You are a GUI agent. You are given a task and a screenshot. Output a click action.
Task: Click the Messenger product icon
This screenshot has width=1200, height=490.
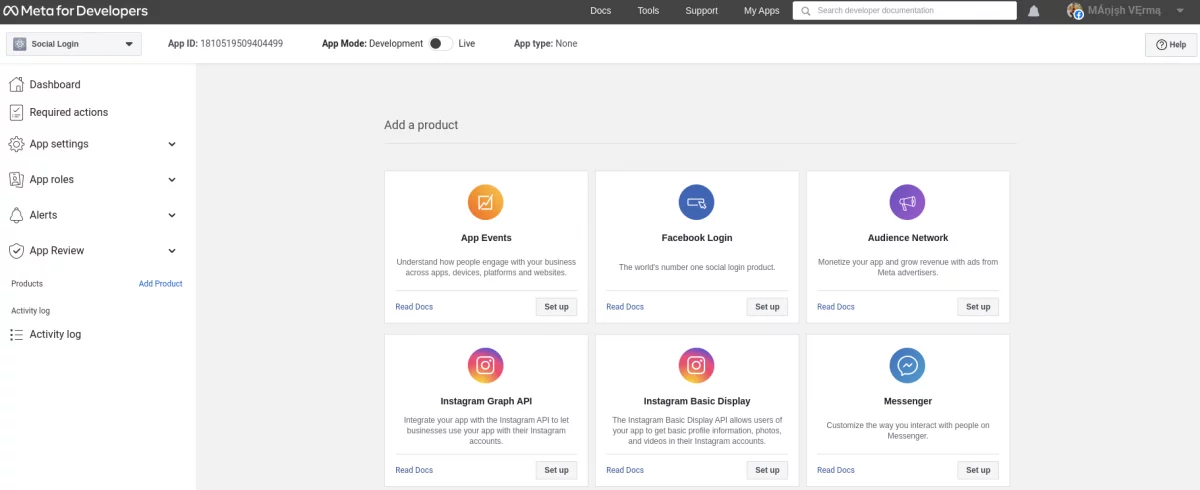908,366
